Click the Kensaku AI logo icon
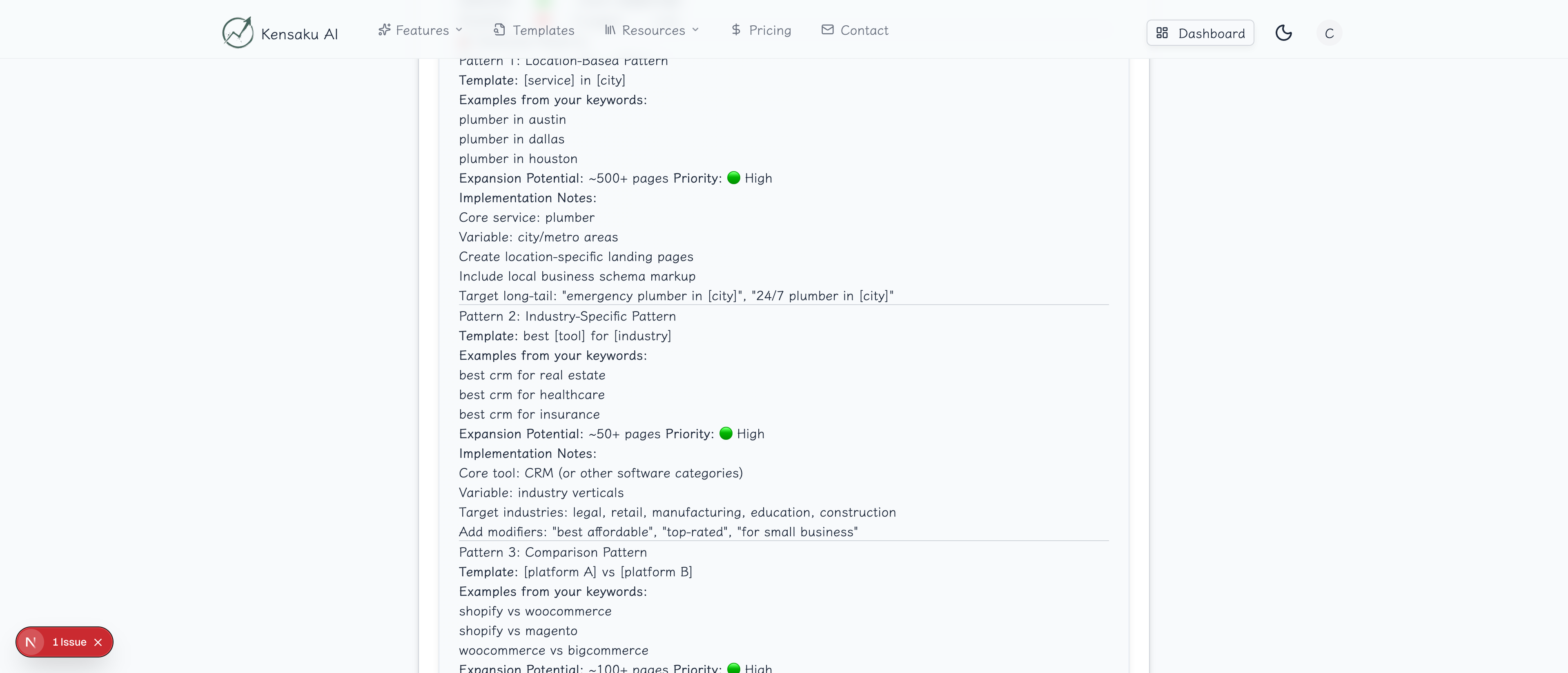1568x673 pixels. [237, 32]
